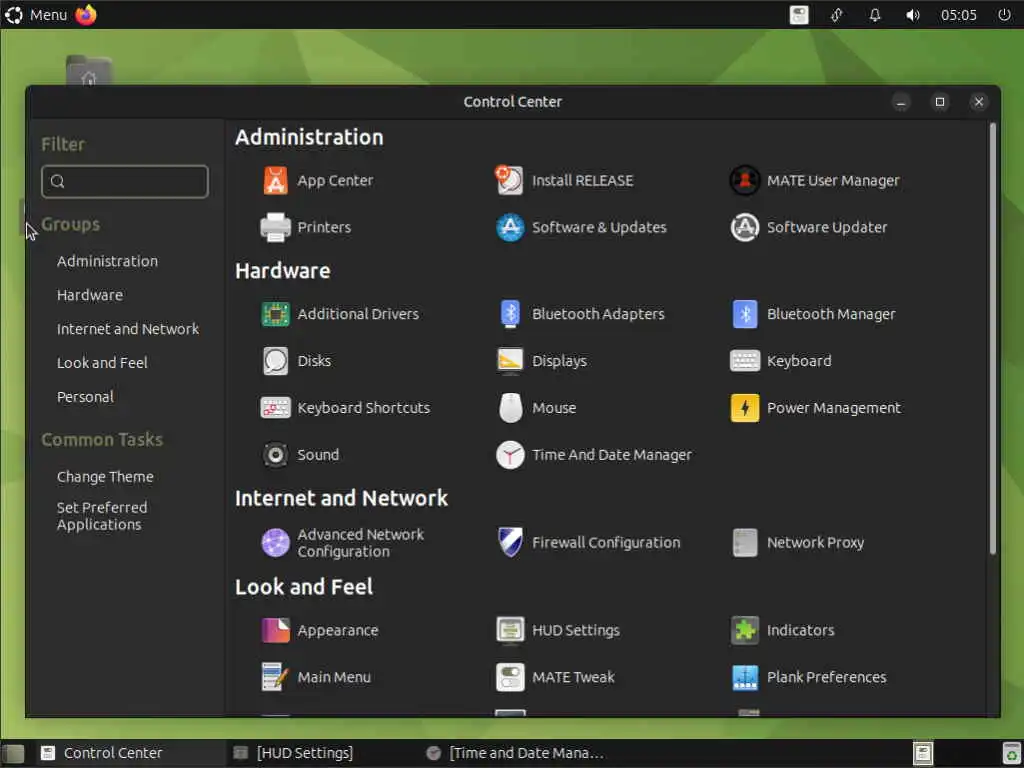Open Plank Preferences icon

tap(744, 677)
